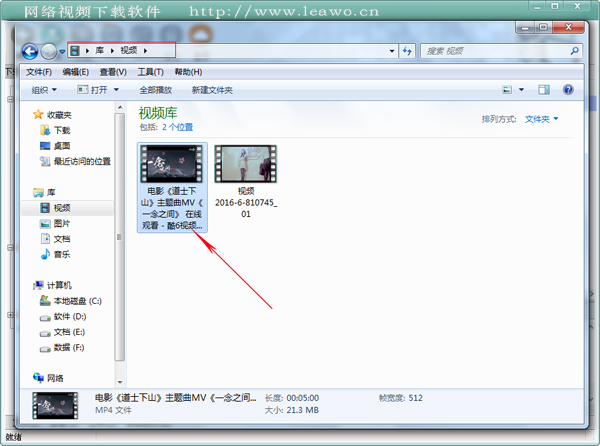The height and width of the screenshot is (446, 600).
Task: Select 文档 library in navigation pane
Action: click(x=62, y=239)
